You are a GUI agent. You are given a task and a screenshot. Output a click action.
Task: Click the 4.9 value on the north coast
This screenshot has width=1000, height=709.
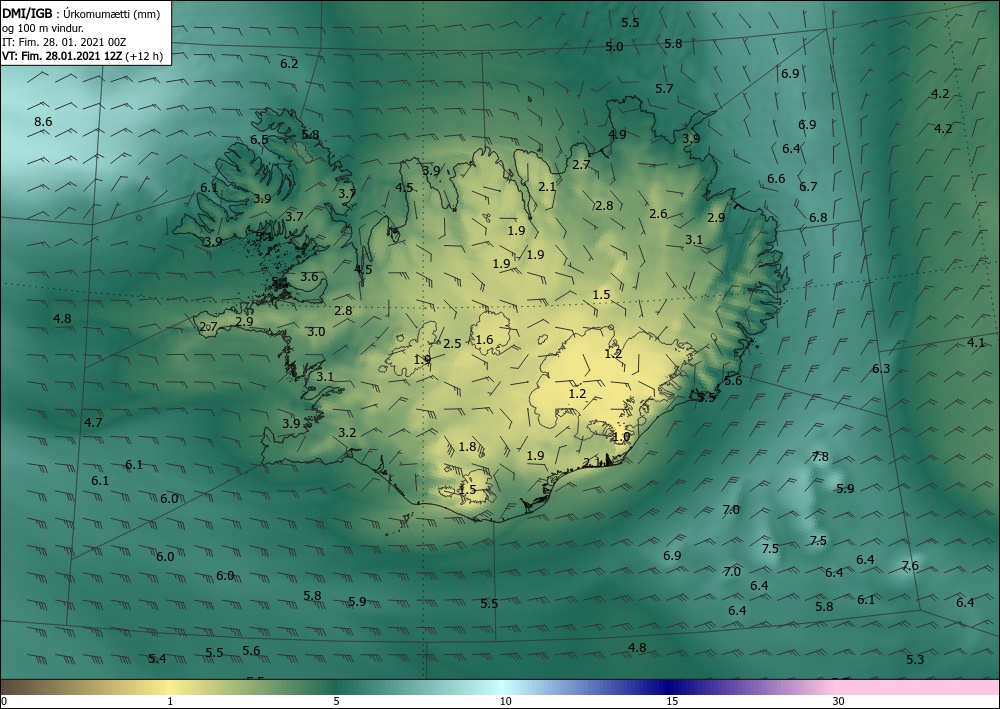617,135
